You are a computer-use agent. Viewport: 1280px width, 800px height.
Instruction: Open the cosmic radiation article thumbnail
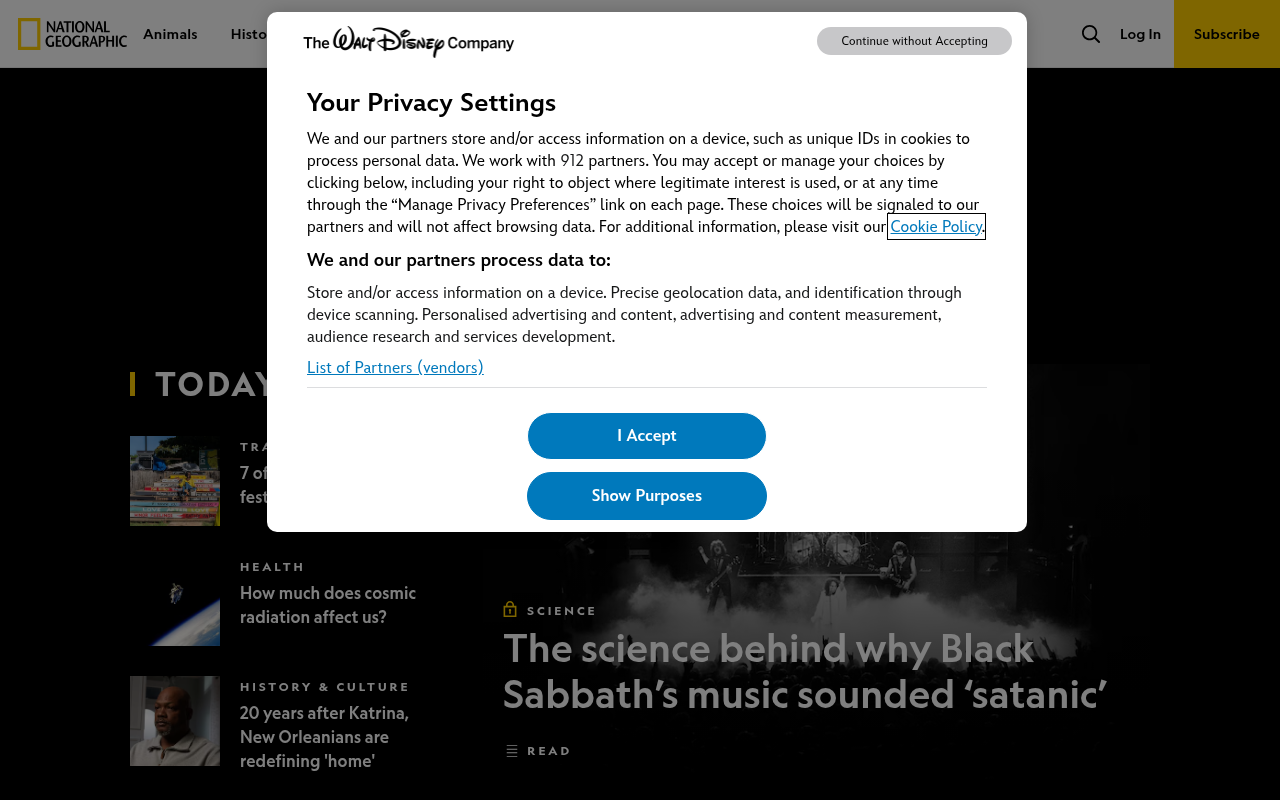pyautogui.click(x=175, y=601)
